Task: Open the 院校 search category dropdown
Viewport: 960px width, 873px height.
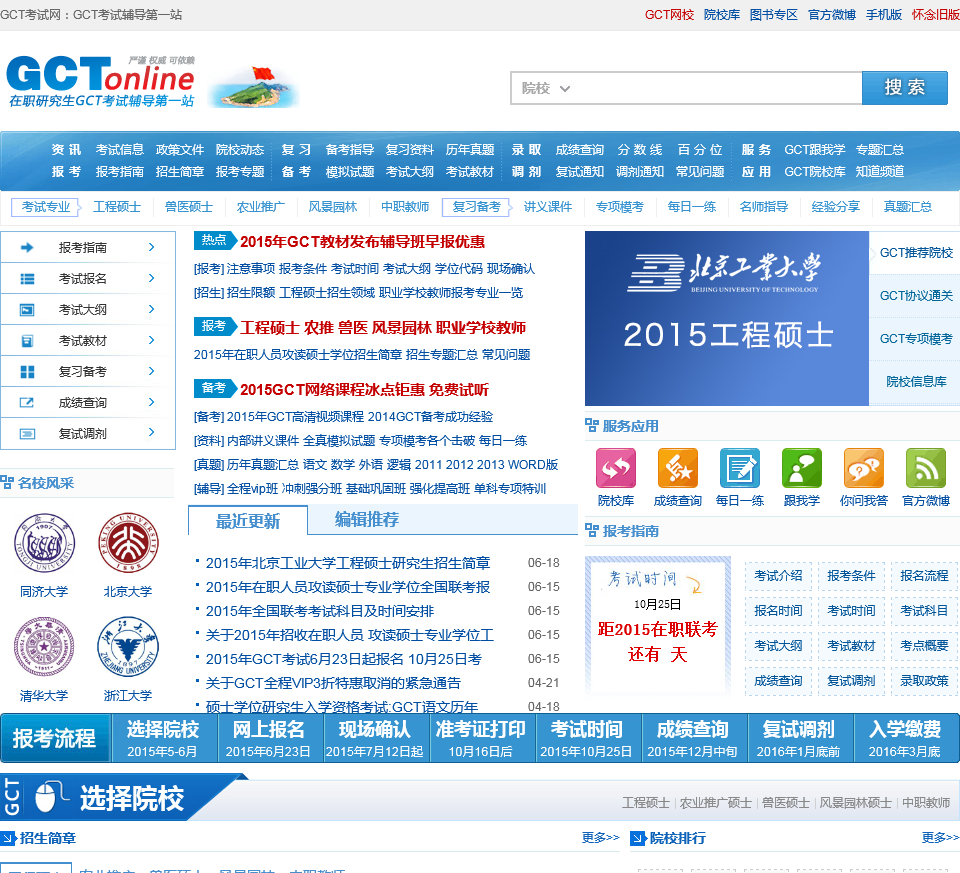Action: click(x=546, y=88)
